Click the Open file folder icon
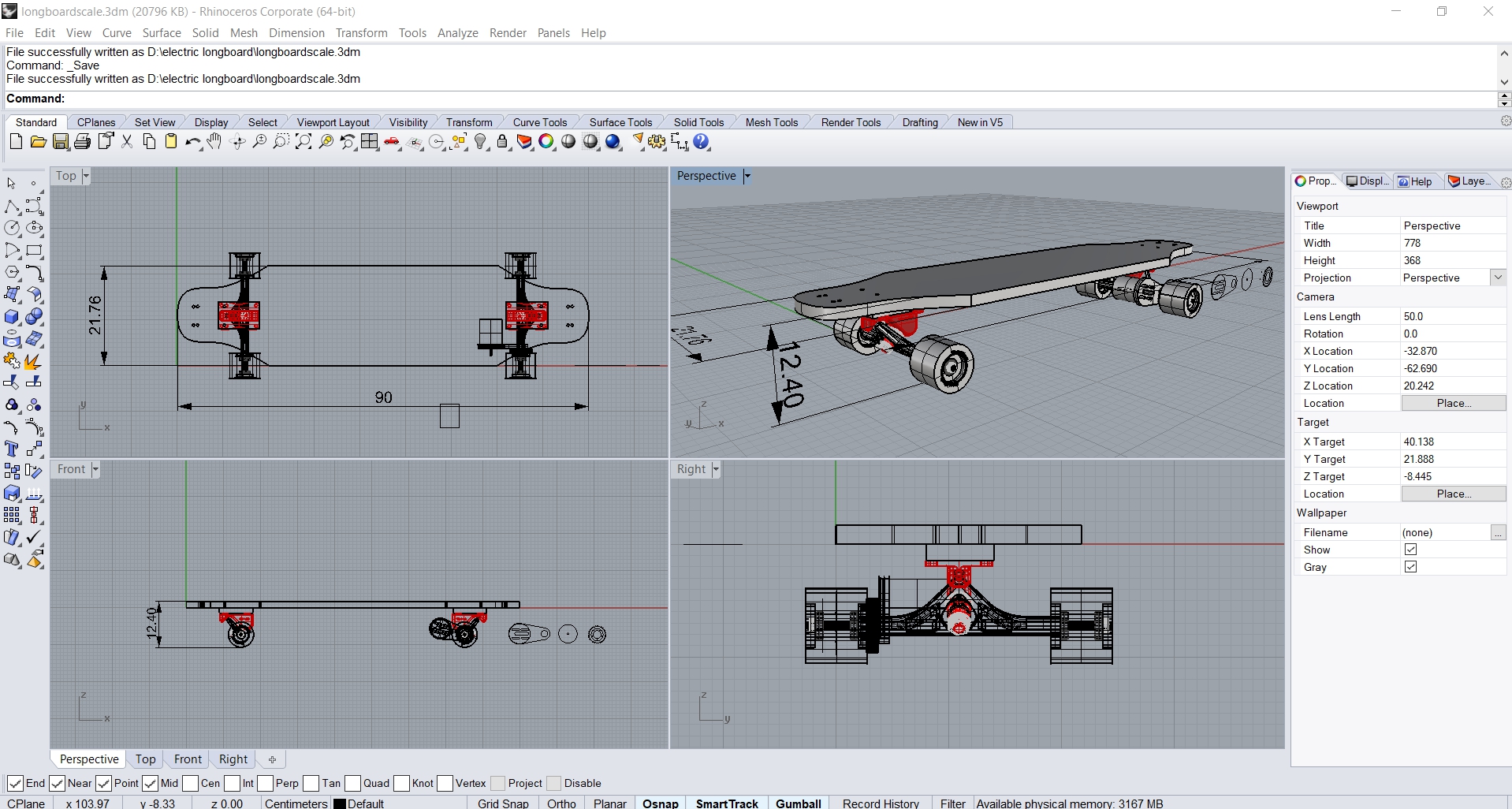 coord(38,142)
